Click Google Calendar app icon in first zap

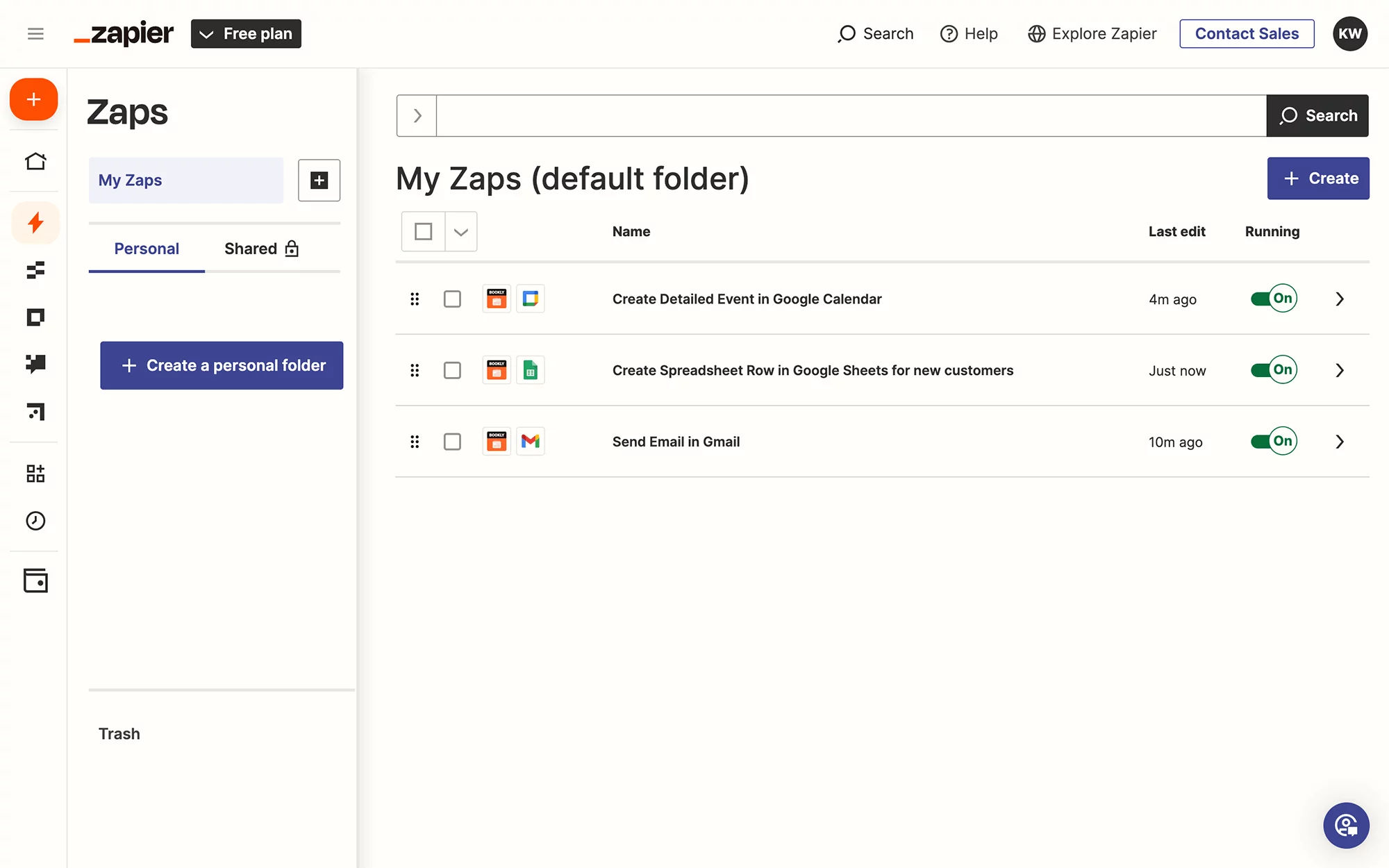point(531,299)
